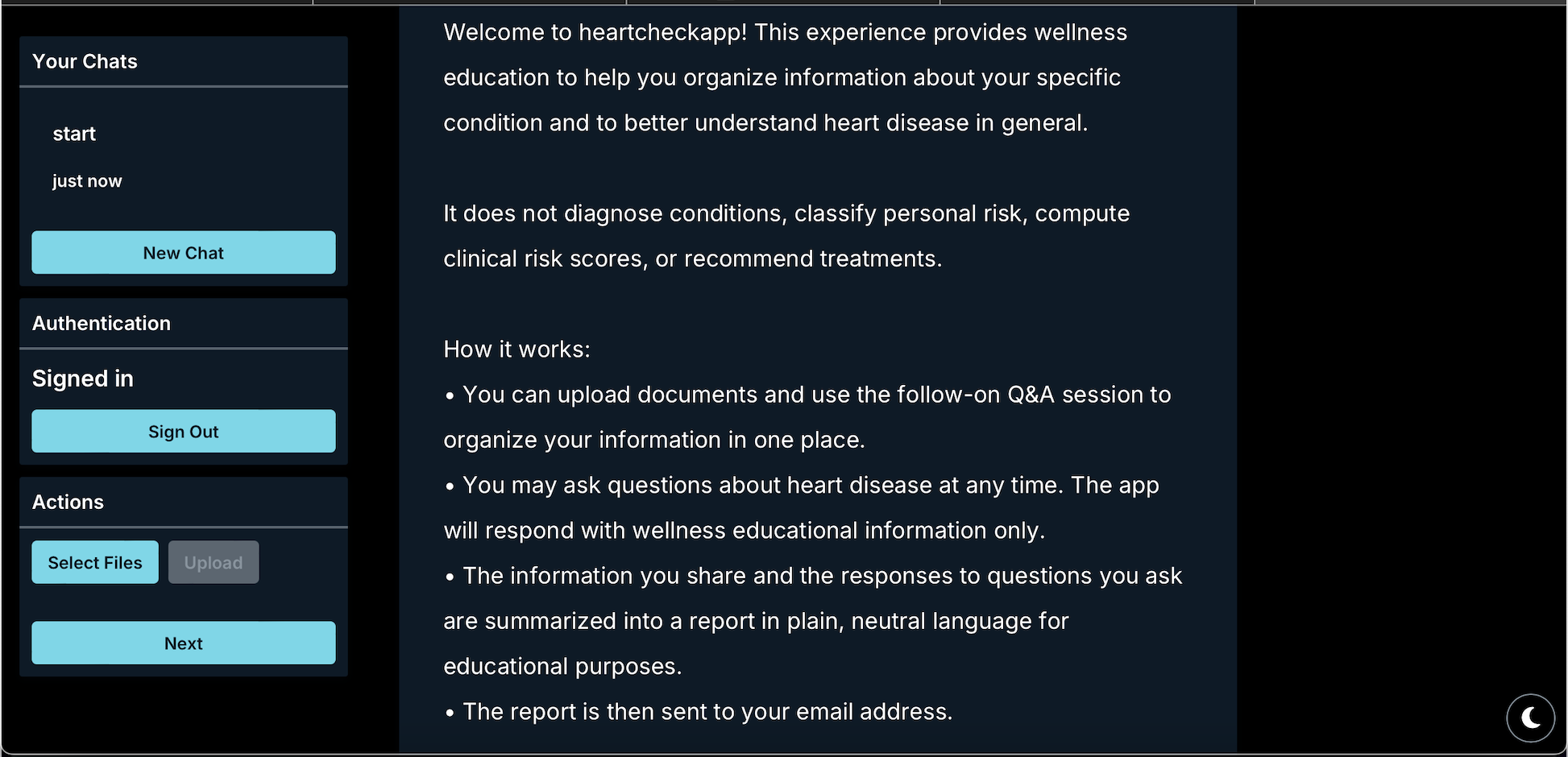Screen dimensions: 1568x757
Task: Open the 'start' chat in Your Chats
Action: point(74,134)
